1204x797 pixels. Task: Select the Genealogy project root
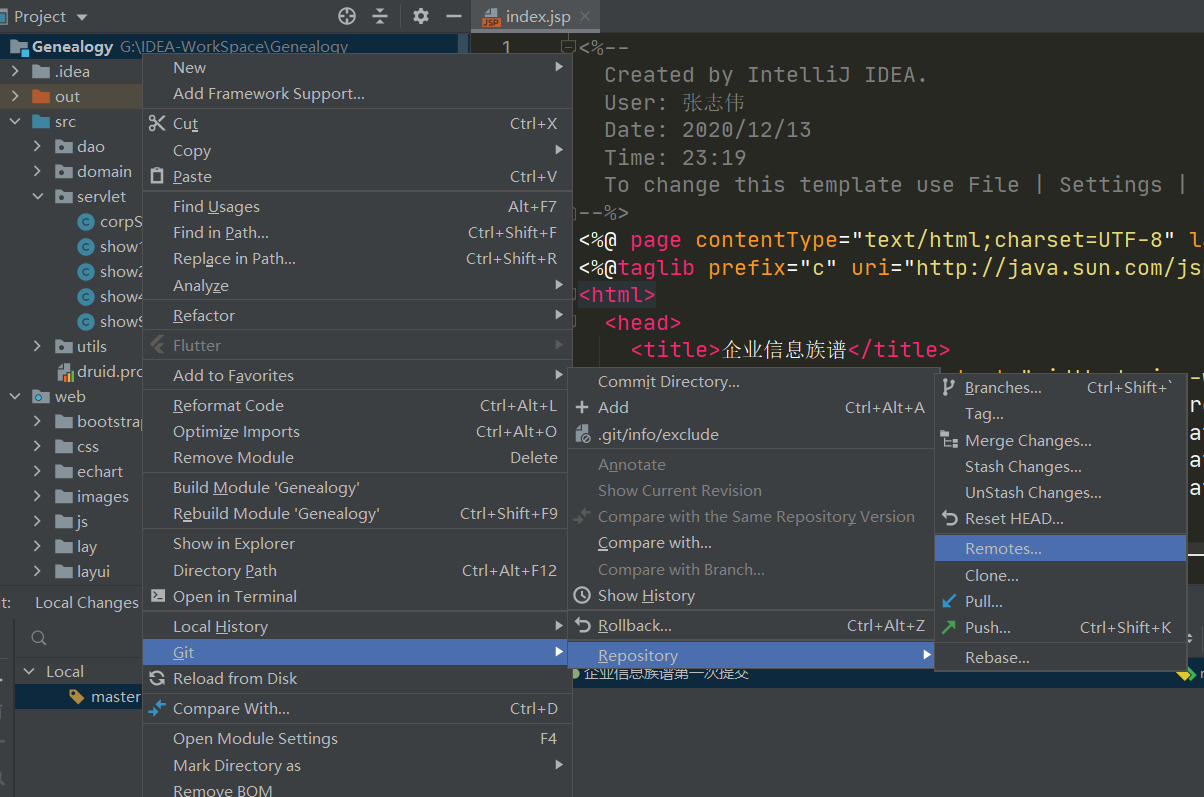(x=72, y=46)
